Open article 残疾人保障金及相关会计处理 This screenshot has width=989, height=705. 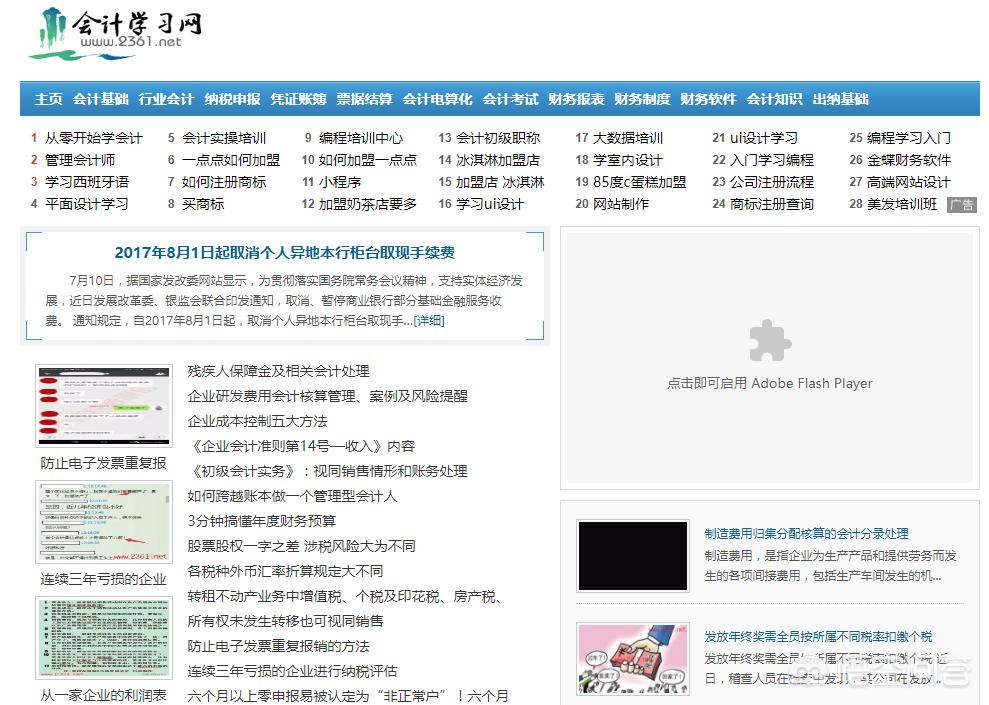click(278, 371)
